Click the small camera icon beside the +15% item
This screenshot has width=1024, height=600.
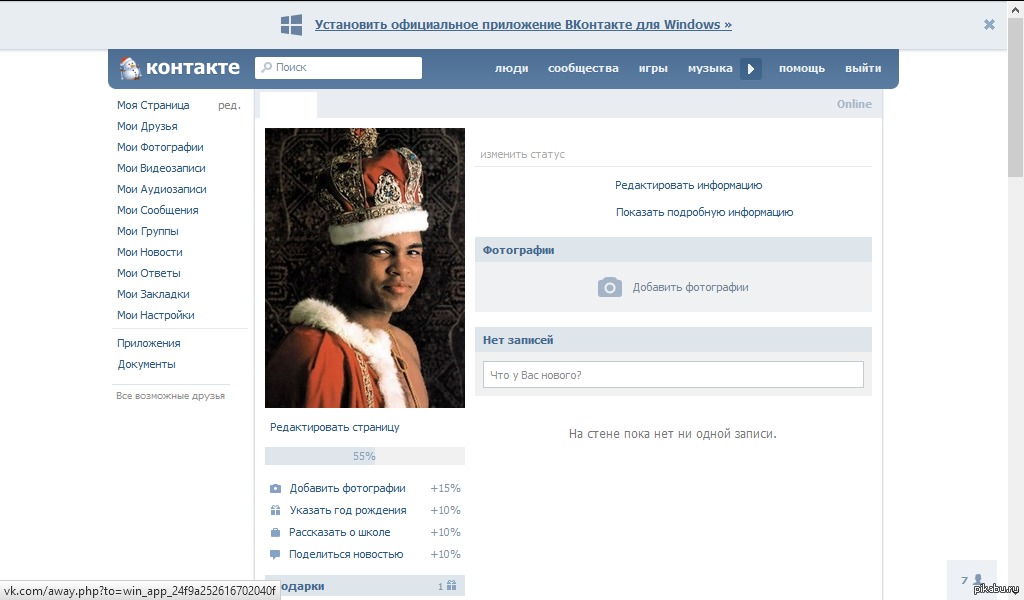click(x=275, y=489)
